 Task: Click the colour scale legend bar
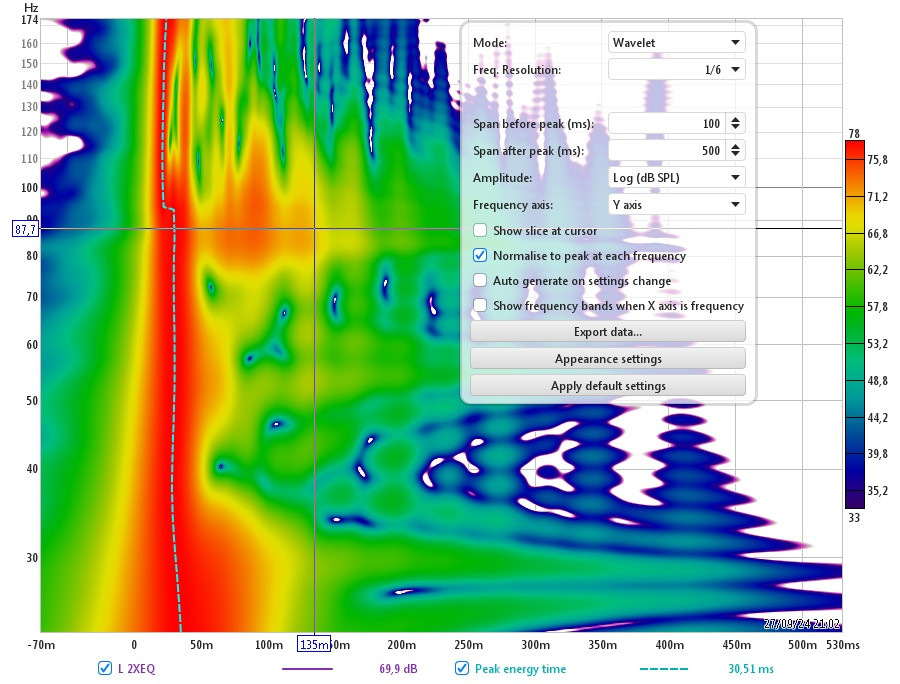pos(855,324)
